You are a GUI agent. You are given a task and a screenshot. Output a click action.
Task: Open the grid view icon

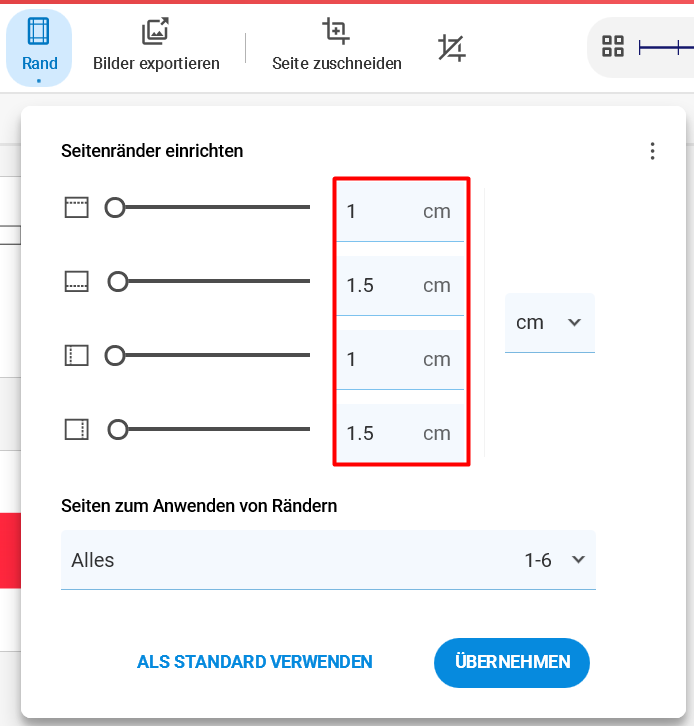point(613,46)
